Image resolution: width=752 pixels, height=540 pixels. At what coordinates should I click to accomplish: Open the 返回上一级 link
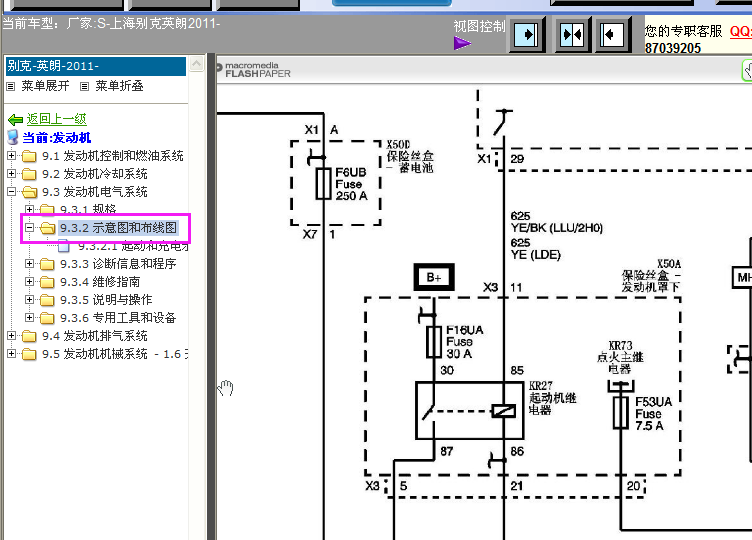57,118
